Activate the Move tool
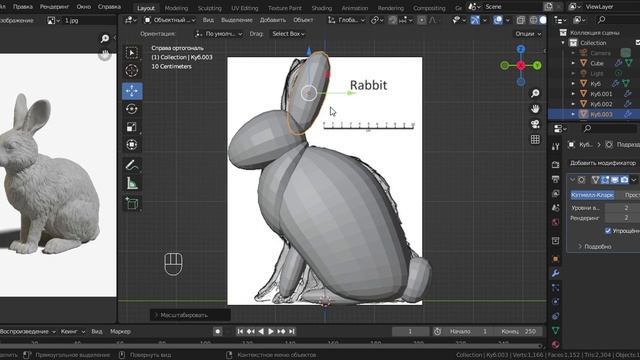Image resolution: width=640 pixels, height=360 pixels. click(132, 91)
